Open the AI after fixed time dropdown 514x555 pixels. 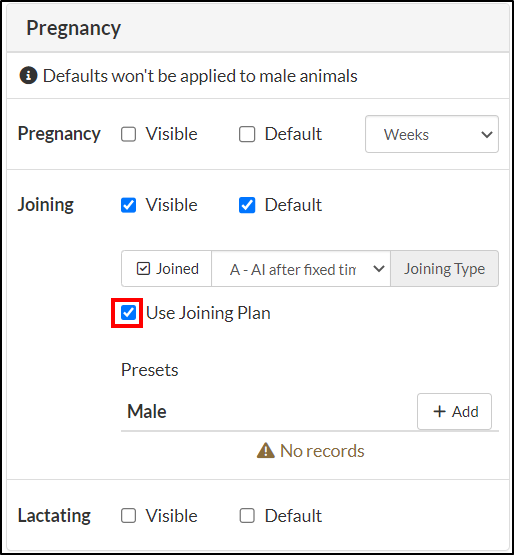(301, 269)
